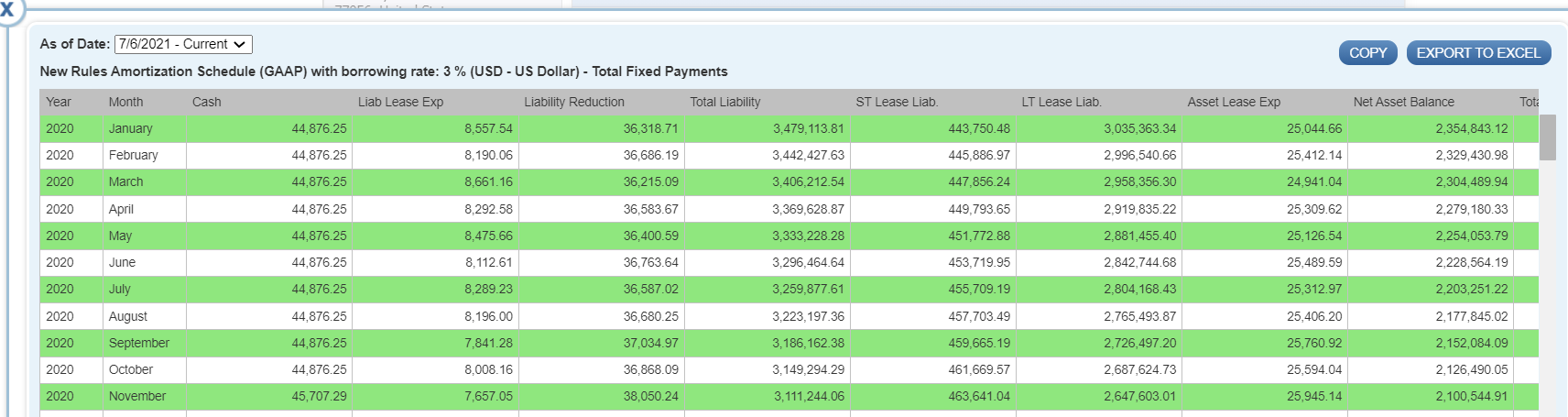Click July Total Liability 3,259,877.61
1568x417 pixels.
809,289
